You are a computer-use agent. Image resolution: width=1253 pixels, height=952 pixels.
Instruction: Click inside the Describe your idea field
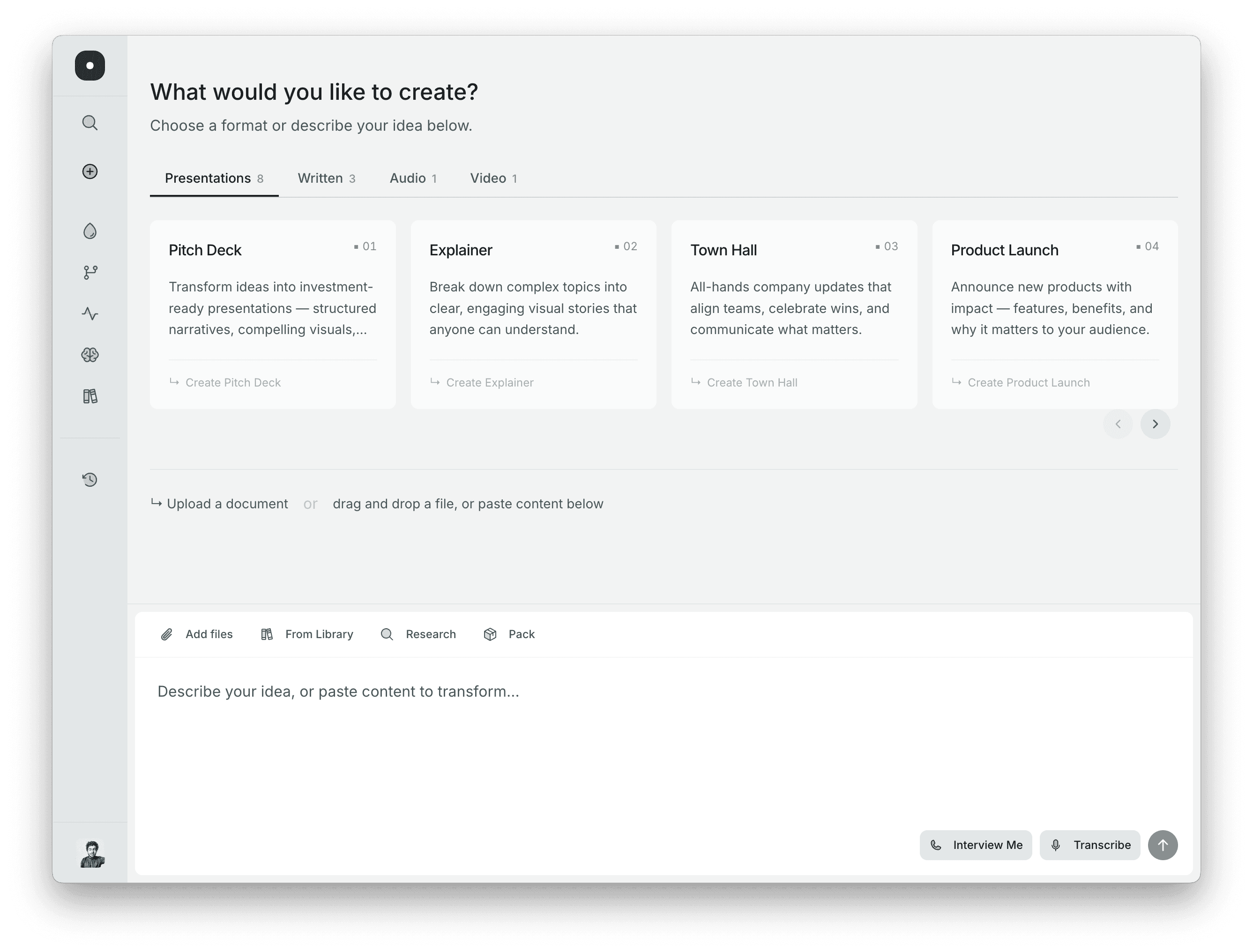pyautogui.click(x=510, y=692)
